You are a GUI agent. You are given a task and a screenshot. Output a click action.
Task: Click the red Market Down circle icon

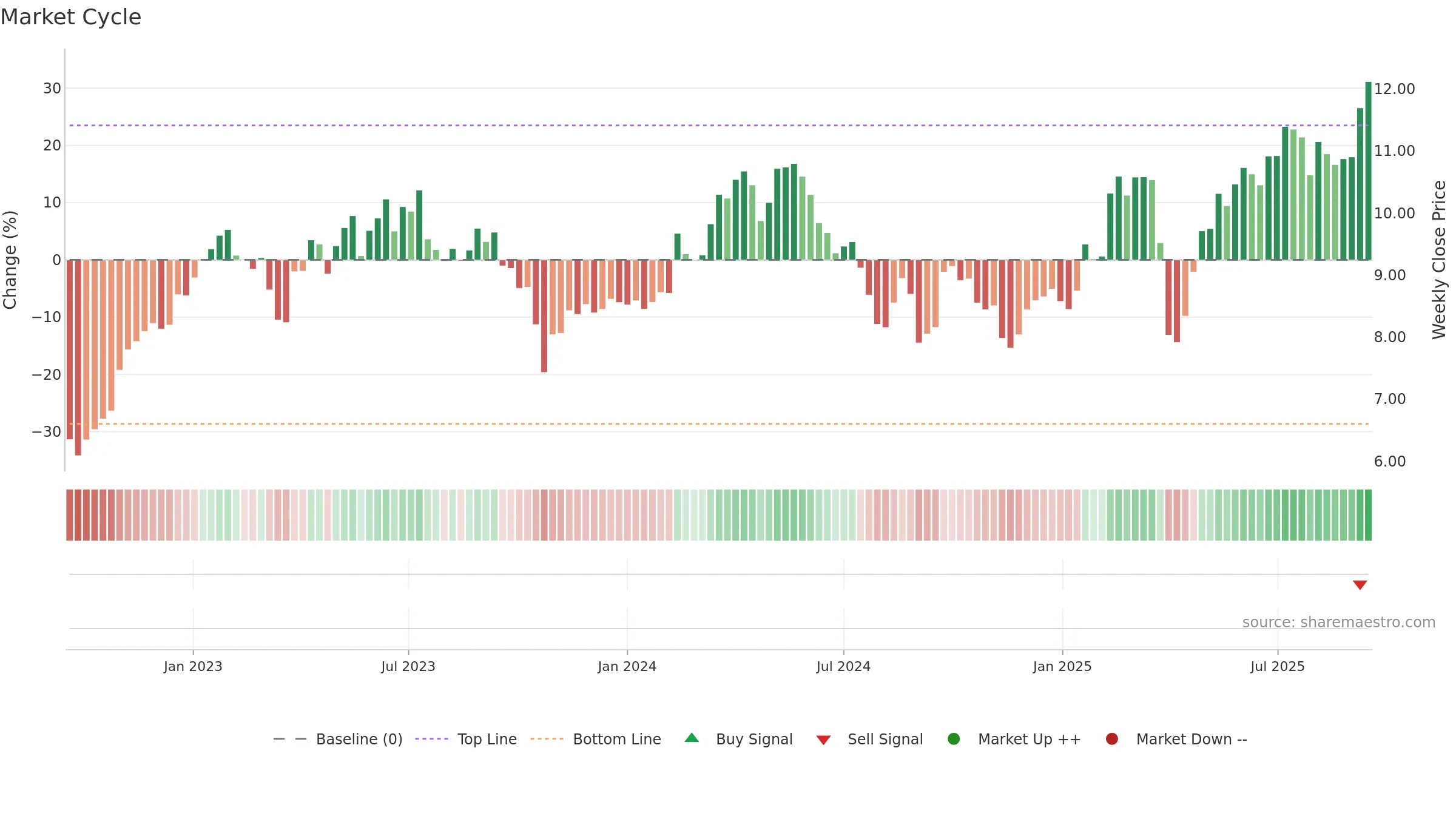point(1112,739)
